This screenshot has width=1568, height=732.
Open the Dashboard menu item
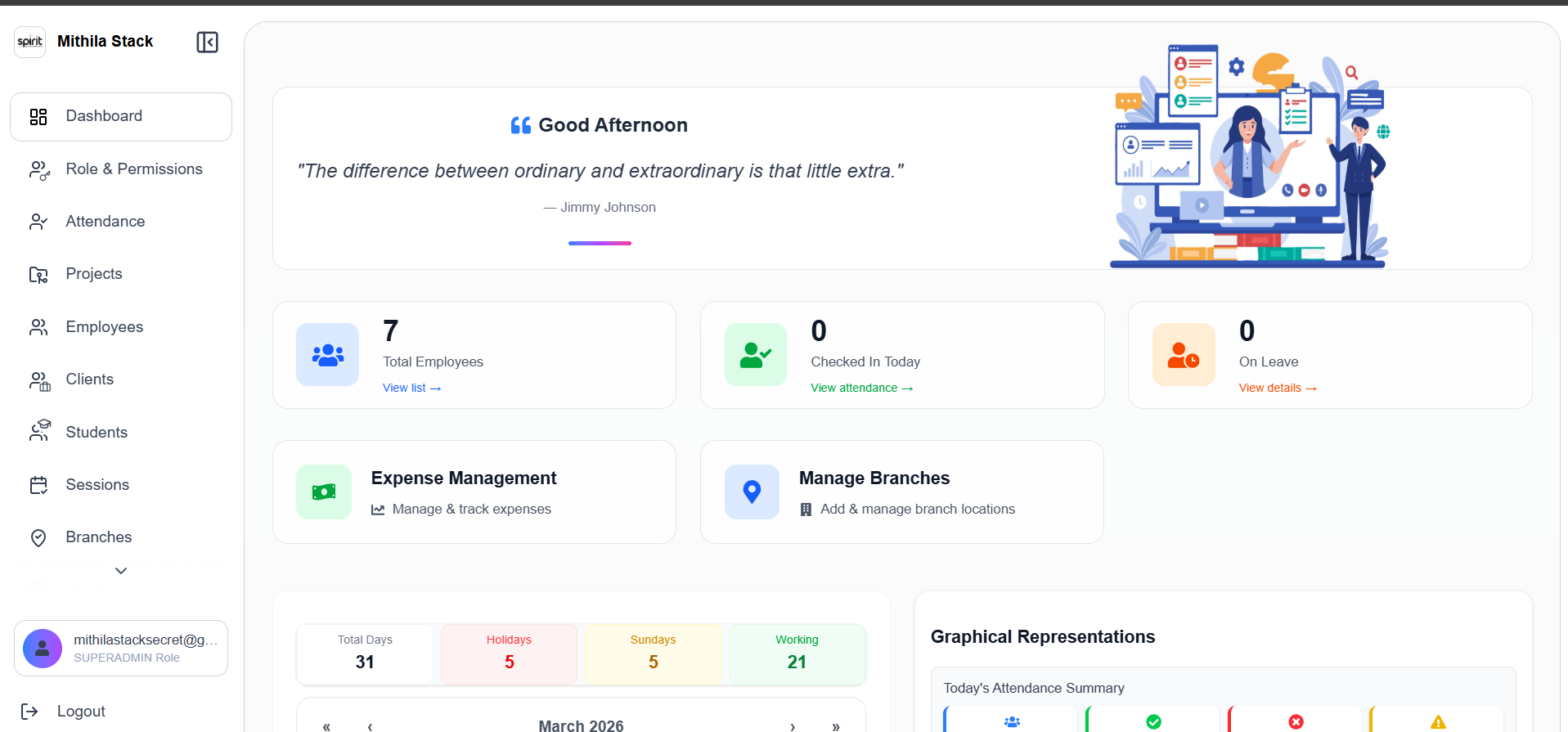(x=121, y=117)
